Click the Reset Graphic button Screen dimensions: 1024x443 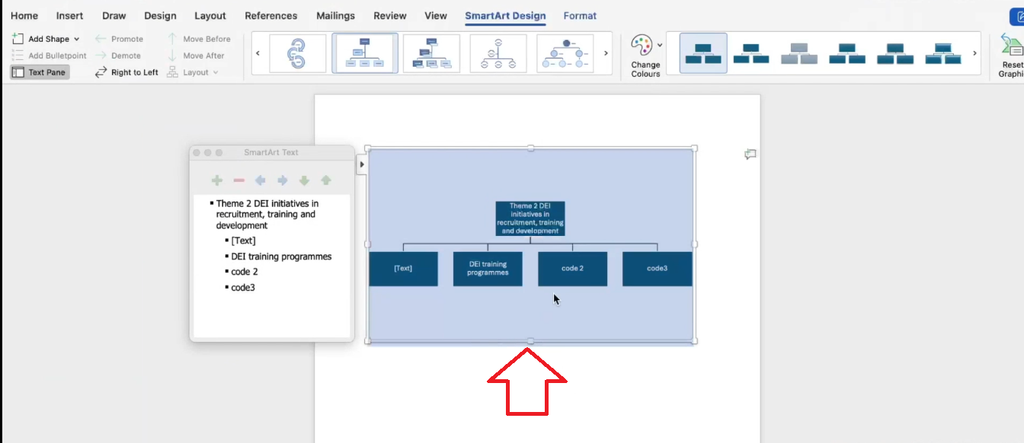click(1012, 56)
